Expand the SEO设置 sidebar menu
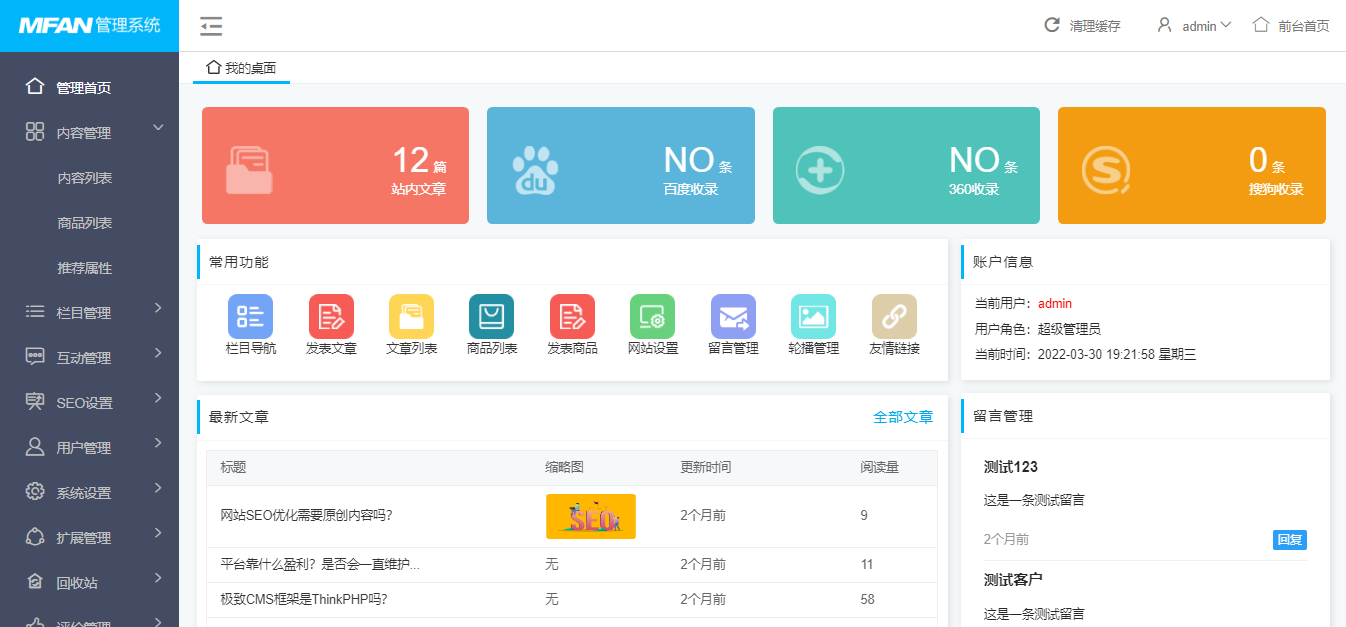Viewport: 1346px width, 627px height. click(x=90, y=403)
